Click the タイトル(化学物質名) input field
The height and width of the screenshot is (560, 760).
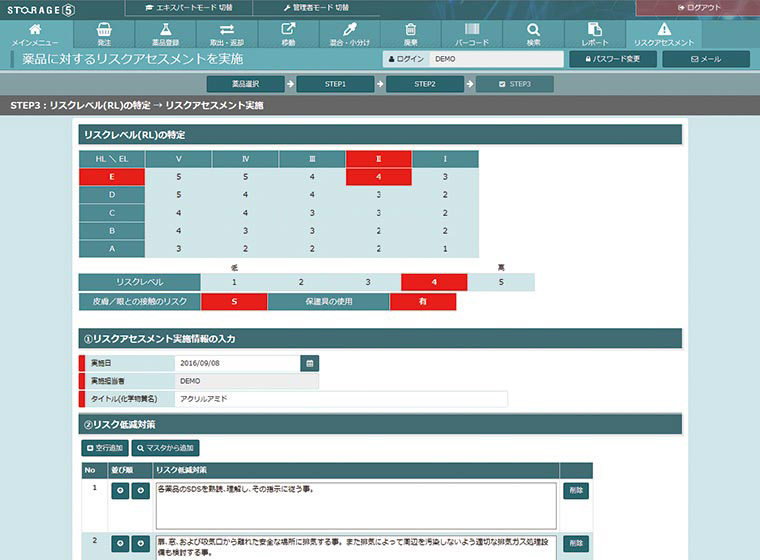click(340, 399)
